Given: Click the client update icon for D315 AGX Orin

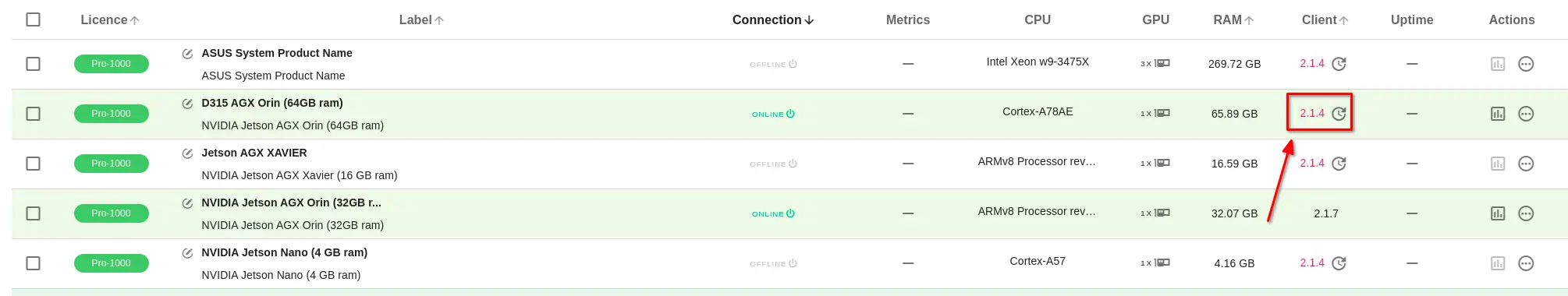Looking at the screenshot, I should point(1339,114).
